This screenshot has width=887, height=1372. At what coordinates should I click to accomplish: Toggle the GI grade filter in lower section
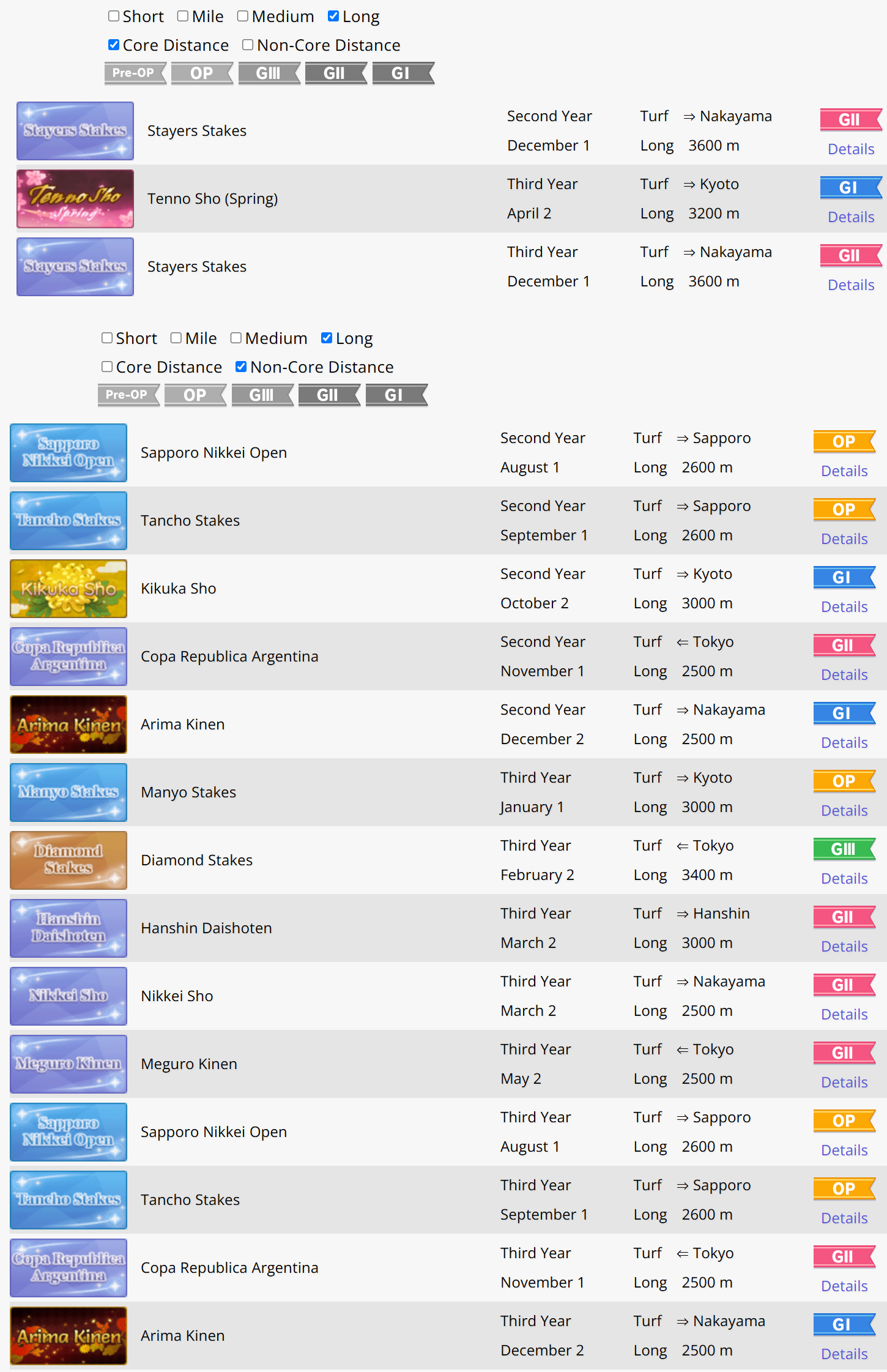[x=396, y=395]
